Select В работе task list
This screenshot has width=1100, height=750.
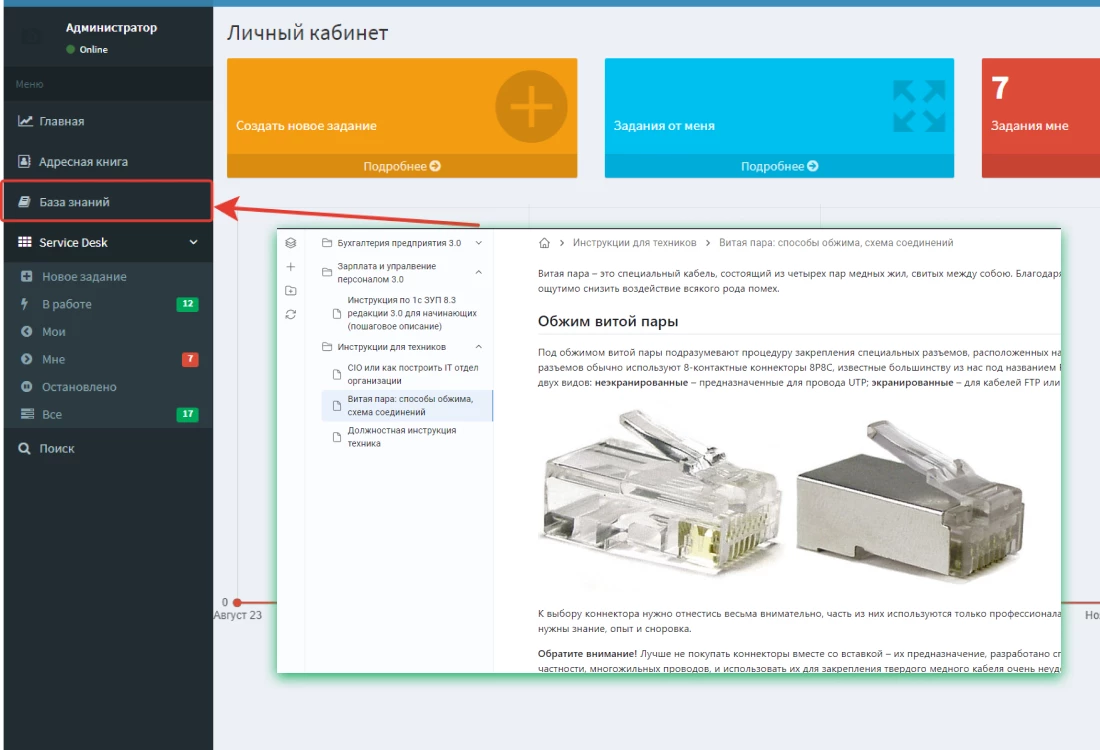point(66,304)
